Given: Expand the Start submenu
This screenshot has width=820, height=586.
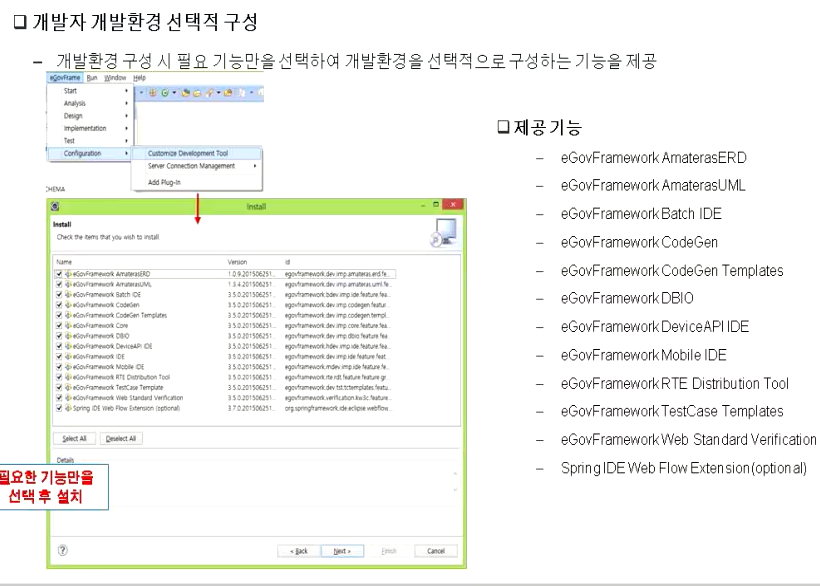Looking at the screenshot, I should (x=89, y=90).
